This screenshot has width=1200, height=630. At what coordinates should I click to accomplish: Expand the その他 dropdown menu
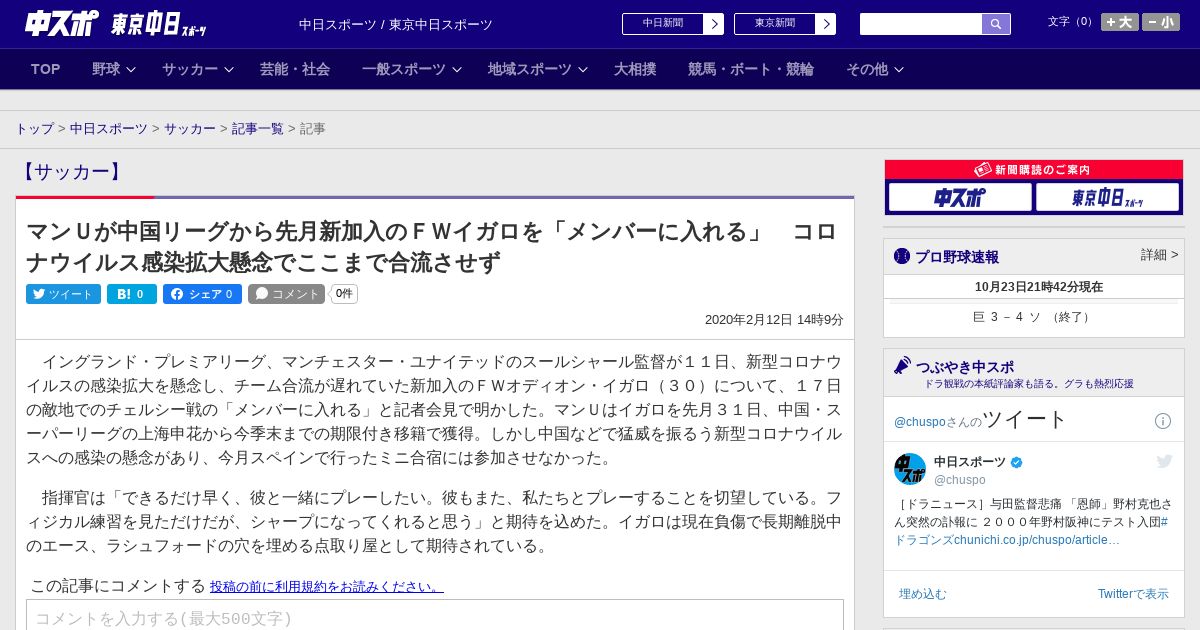[x=874, y=69]
